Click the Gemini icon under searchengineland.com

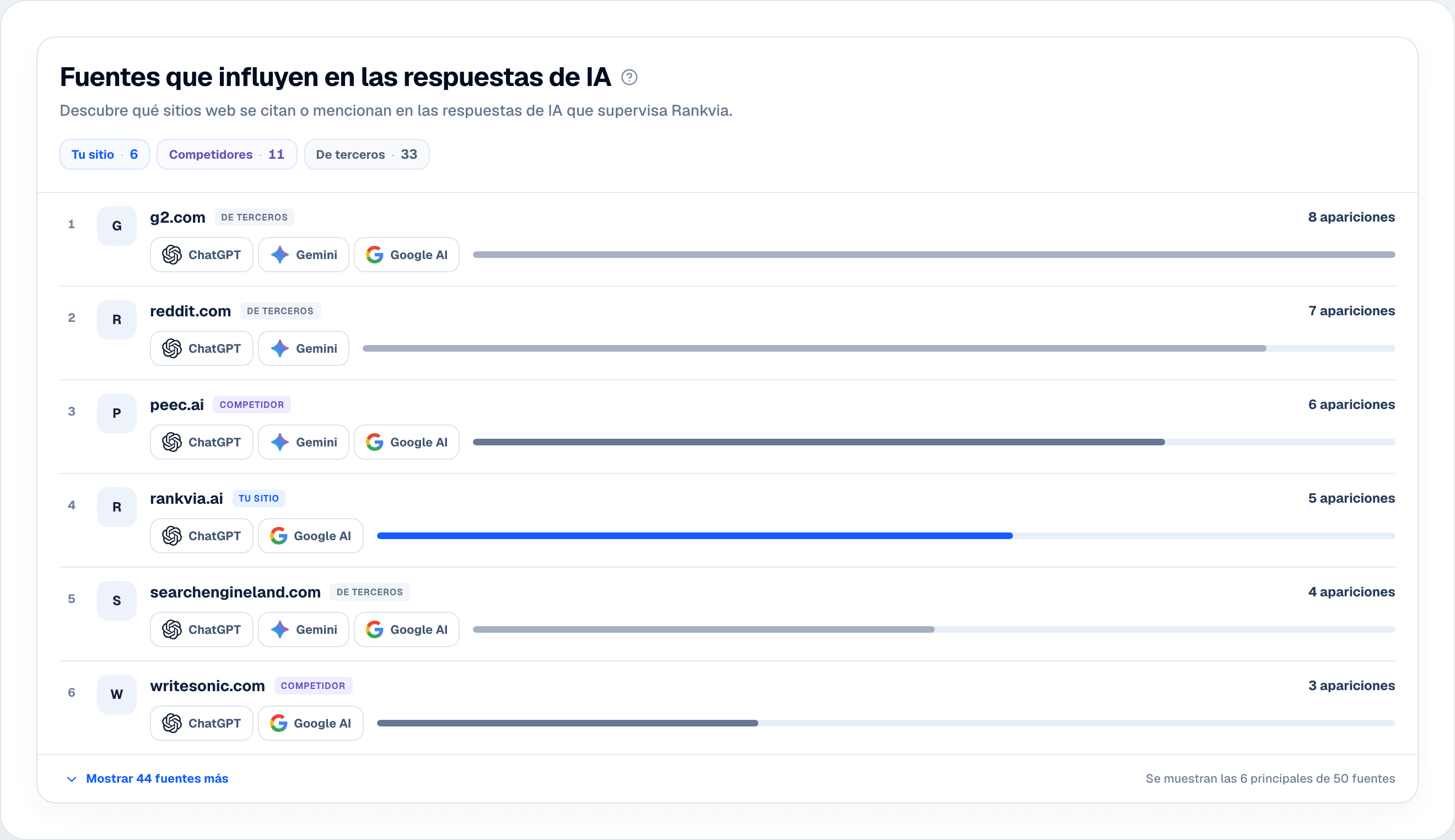click(279, 629)
